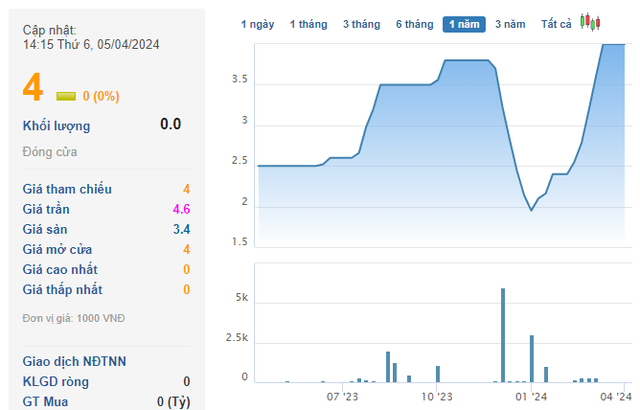Switch chart to '3 tháng' range
Viewport: 640px width, 410px height.
[x=361, y=24]
